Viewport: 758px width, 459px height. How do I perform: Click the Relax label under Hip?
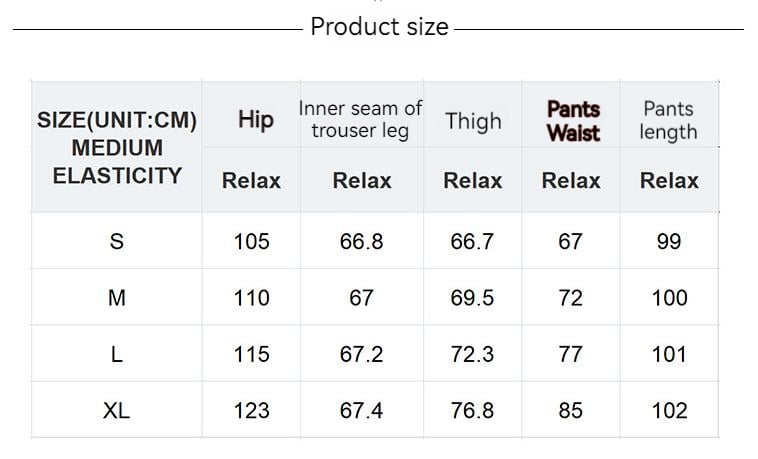251,181
